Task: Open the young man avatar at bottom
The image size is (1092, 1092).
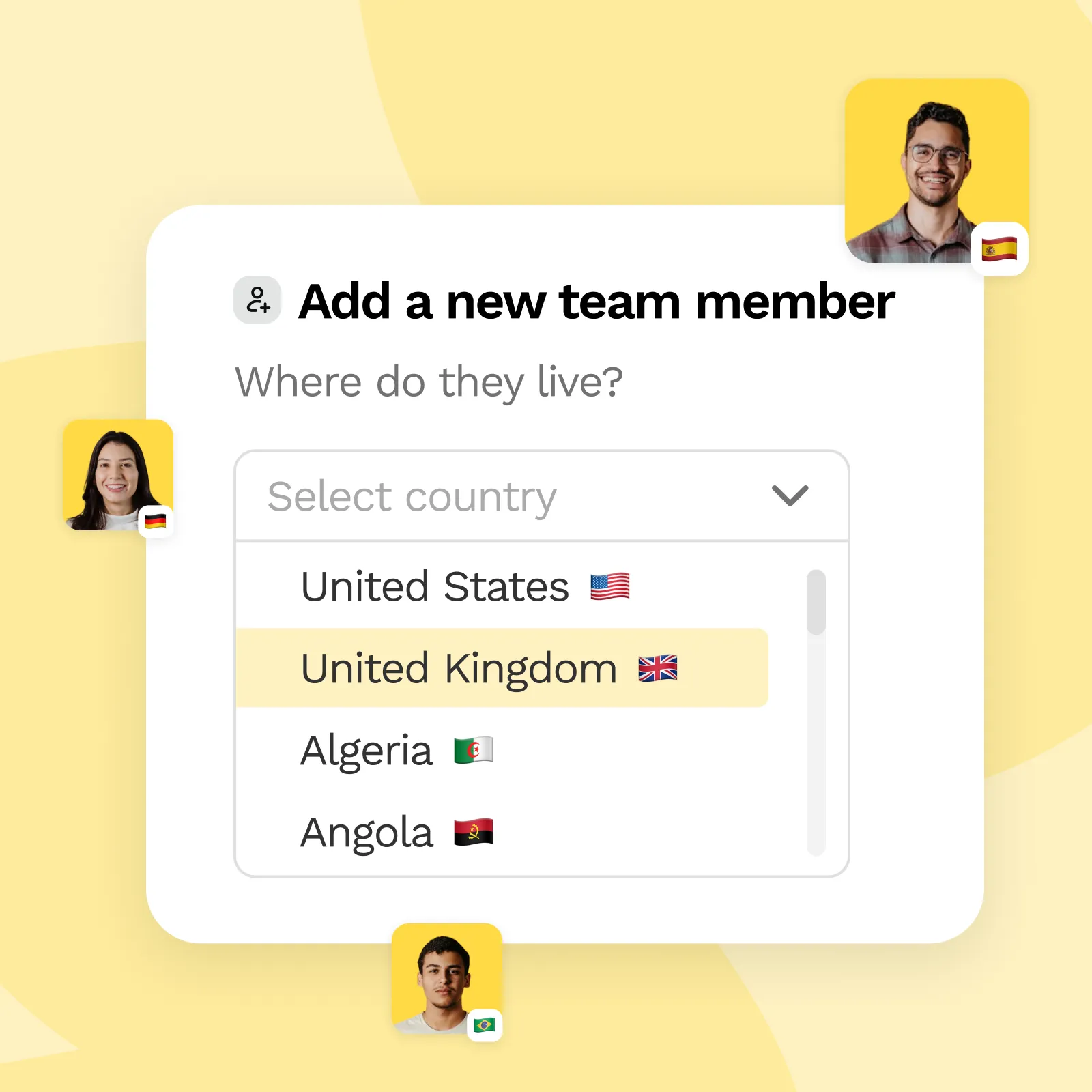Action: click(446, 978)
